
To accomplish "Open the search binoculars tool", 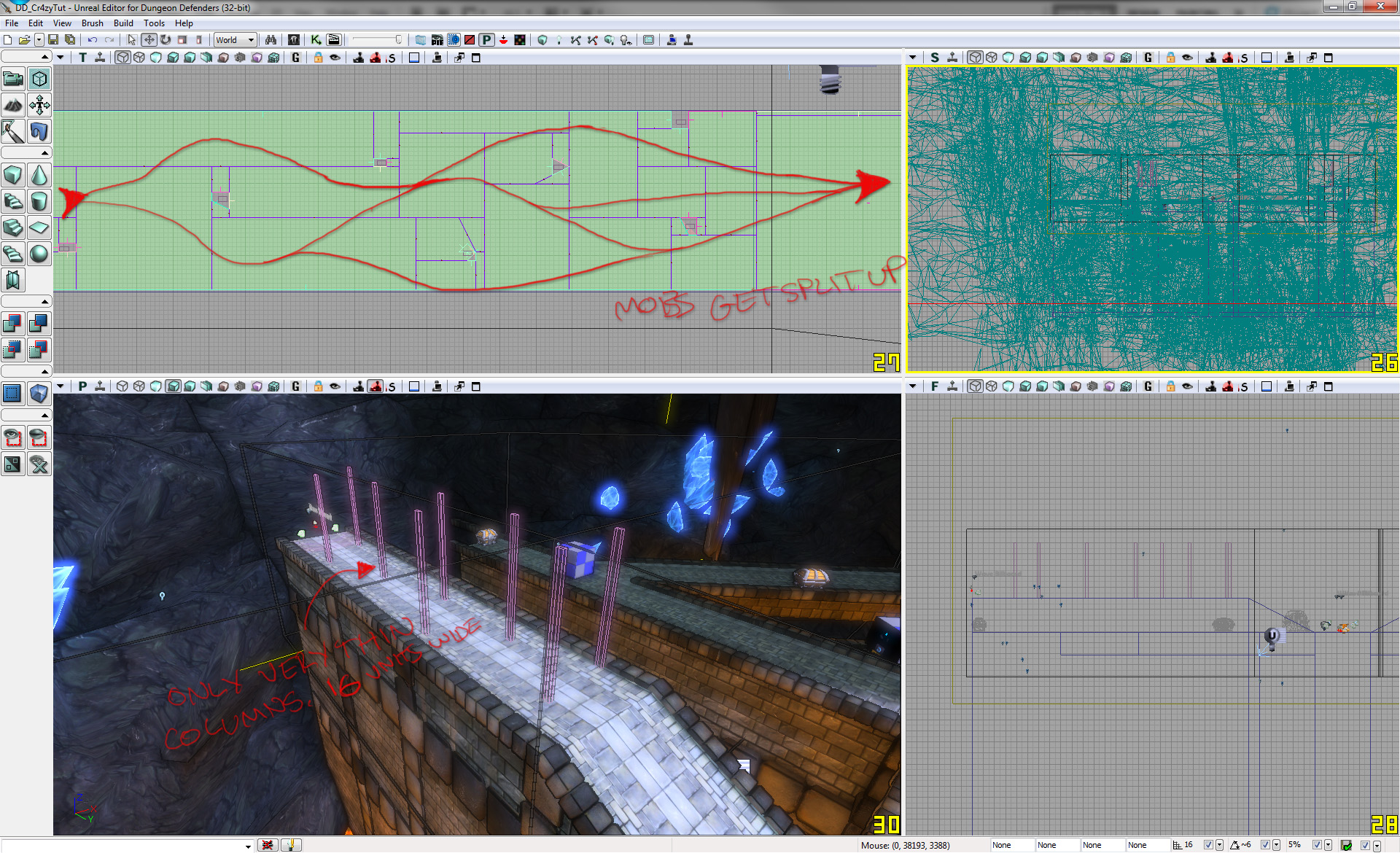I will pos(271,40).
